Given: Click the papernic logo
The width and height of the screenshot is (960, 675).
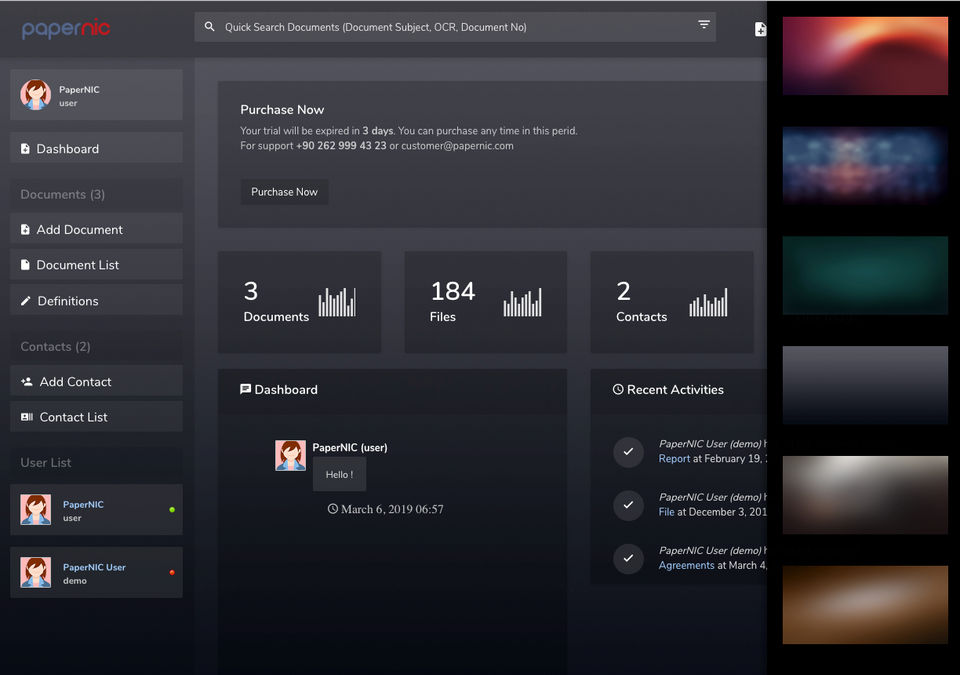Looking at the screenshot, I should [x=66, y=29].
